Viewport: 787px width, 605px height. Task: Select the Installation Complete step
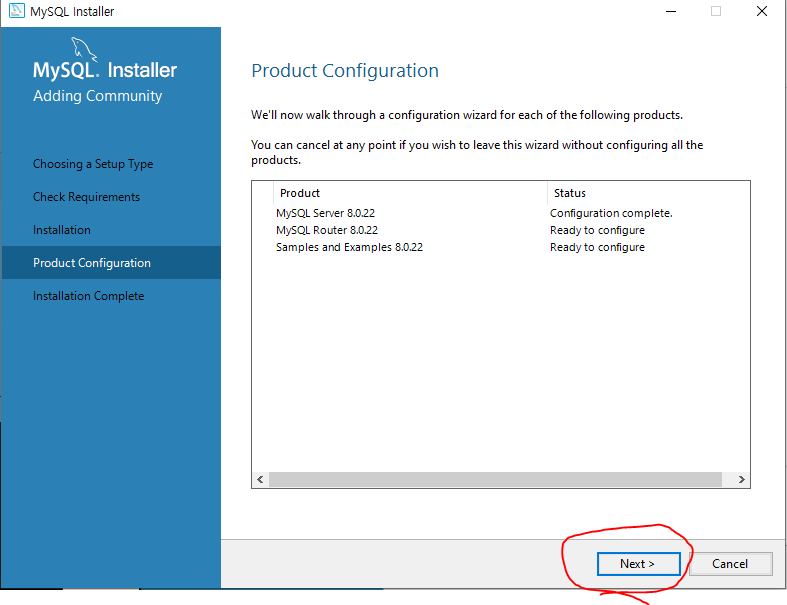click(88, 296)
